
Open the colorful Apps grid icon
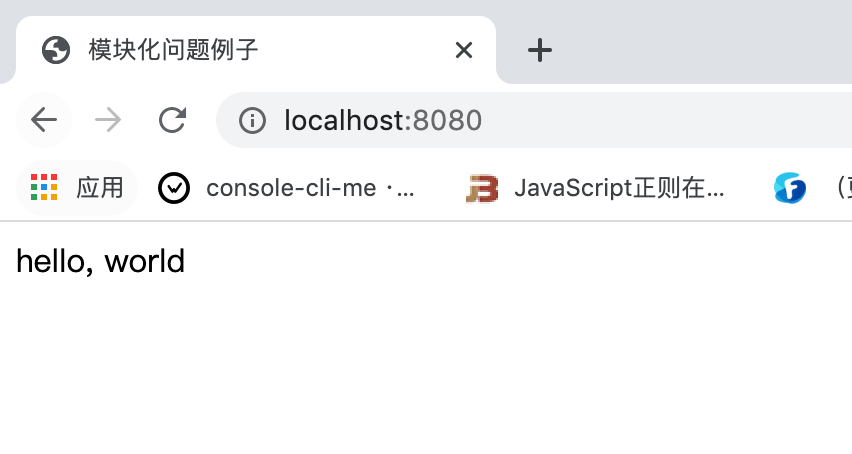point(44,187)
